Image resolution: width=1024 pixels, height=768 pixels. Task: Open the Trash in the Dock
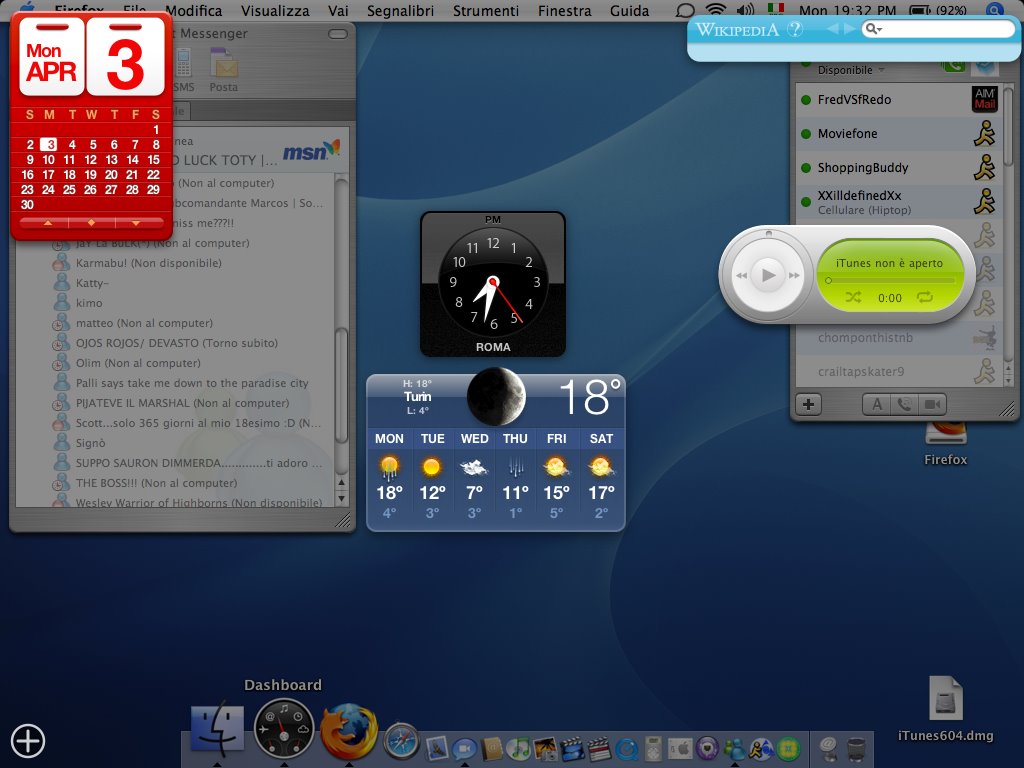856,748
